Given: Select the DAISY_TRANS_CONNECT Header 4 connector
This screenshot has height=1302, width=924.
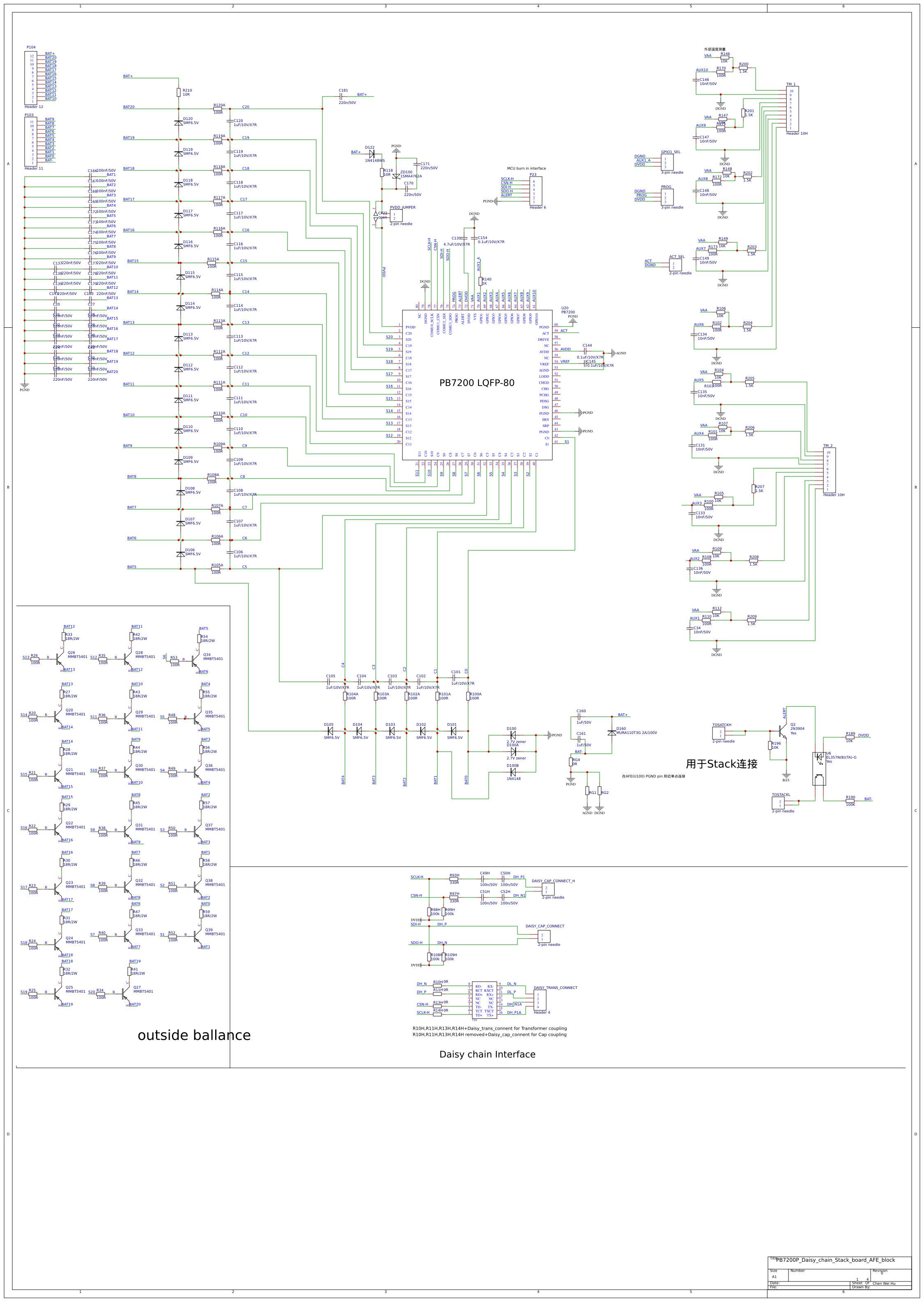Looking at the screenshot, I should [x=539, y=1000].
